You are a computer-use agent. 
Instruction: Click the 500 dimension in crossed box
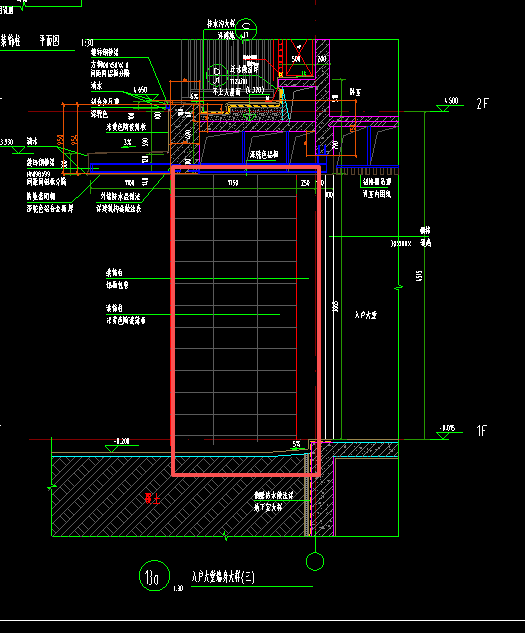pyautogui.click(x=296, y=59)
